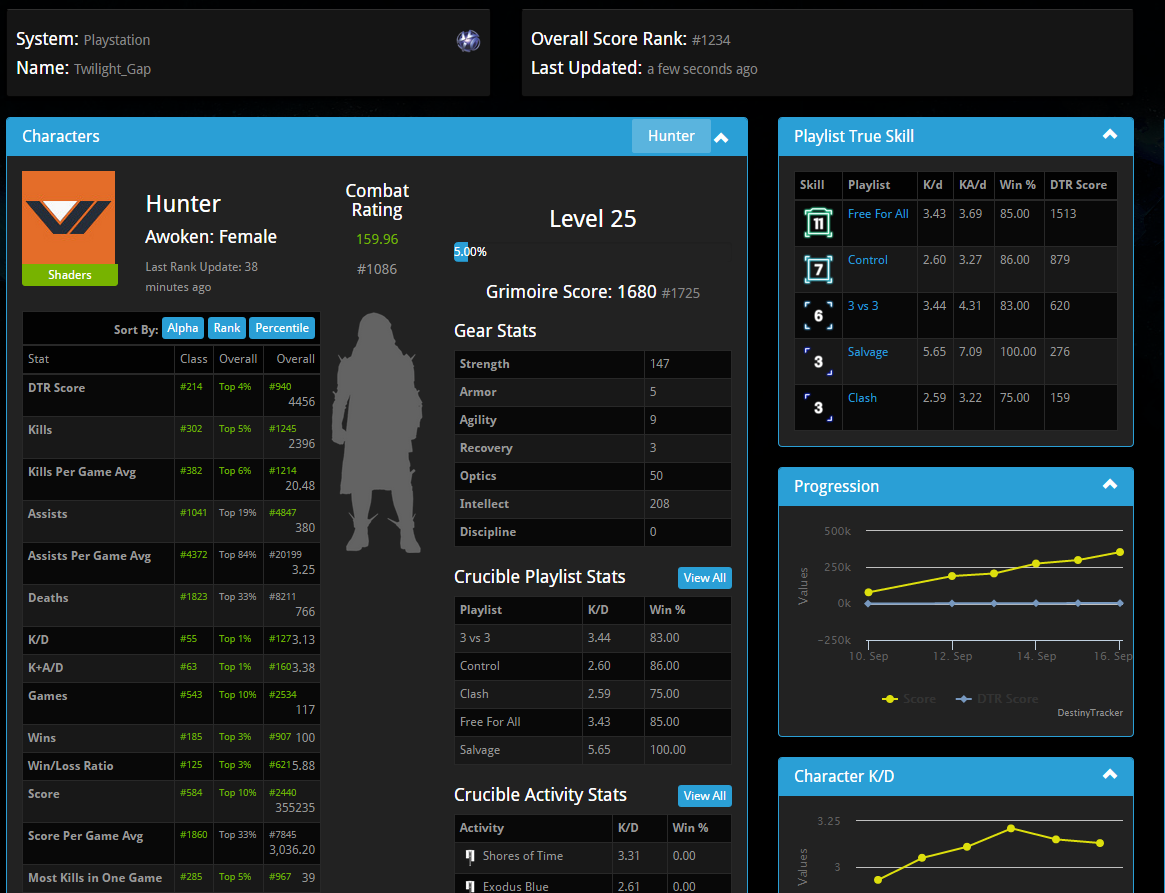The width and height of the screenshot is (1165, 893).
Task: Click the Shores of Time map icon
Action: coord(470,857)
